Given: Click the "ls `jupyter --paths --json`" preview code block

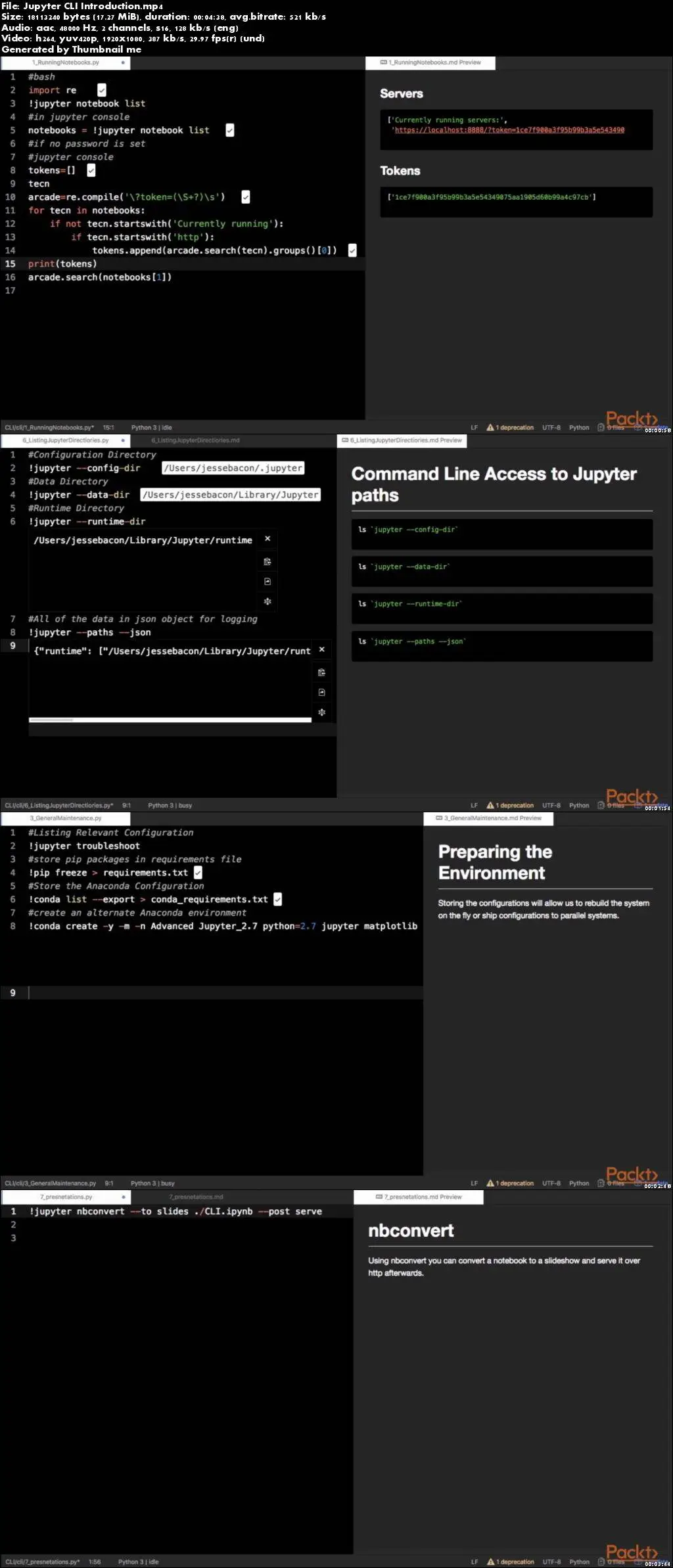Looking at the screenshot, I should click(502, 645).
